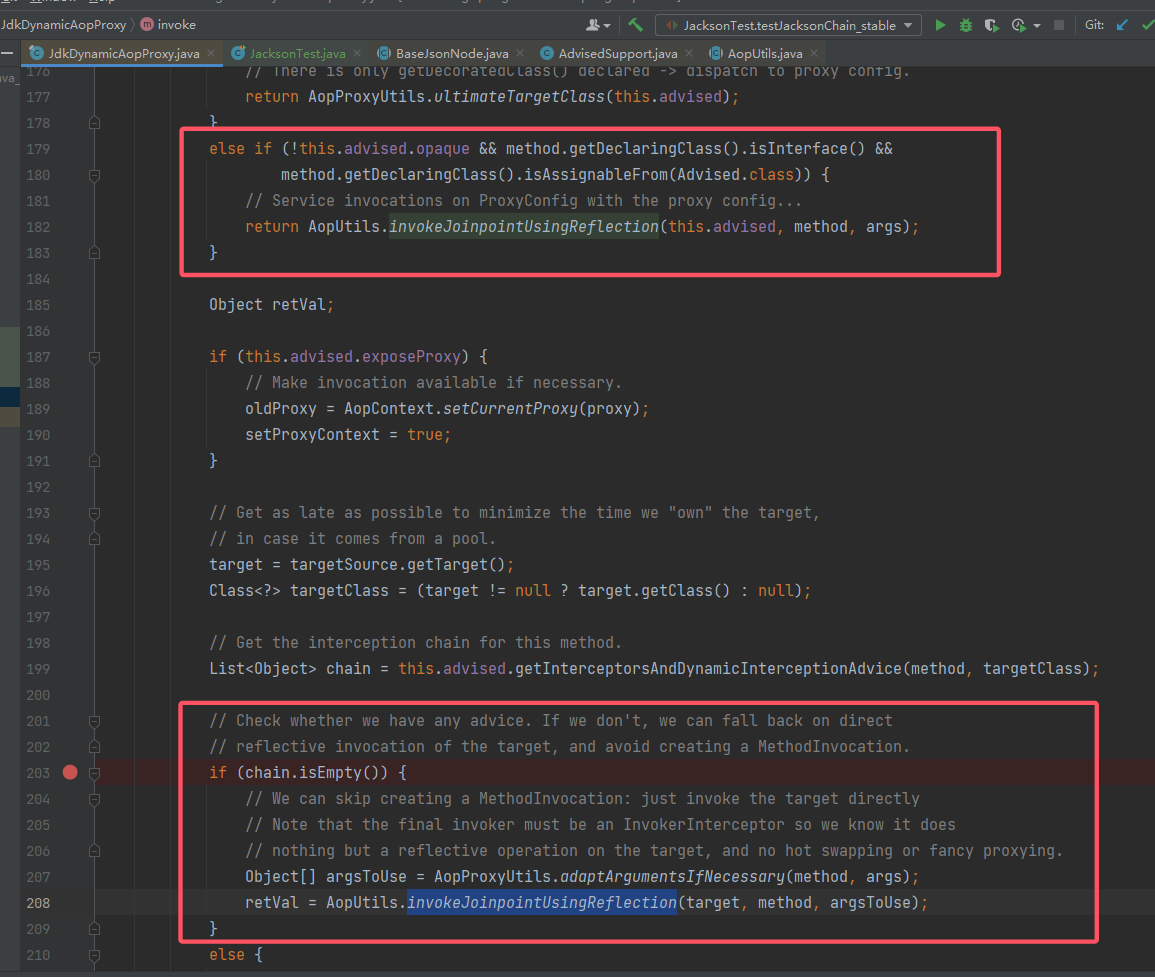Open the profiler run options arrow
Screen dimensions: 1155x977
point(1037,26)
